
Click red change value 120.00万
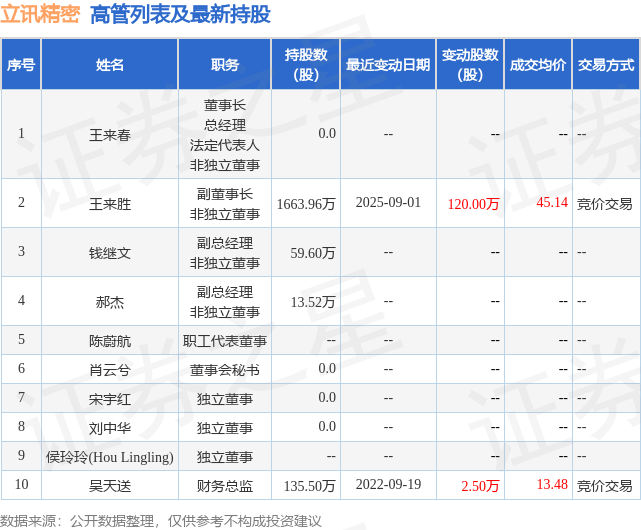pyautogui.click(x=473, y=204)
